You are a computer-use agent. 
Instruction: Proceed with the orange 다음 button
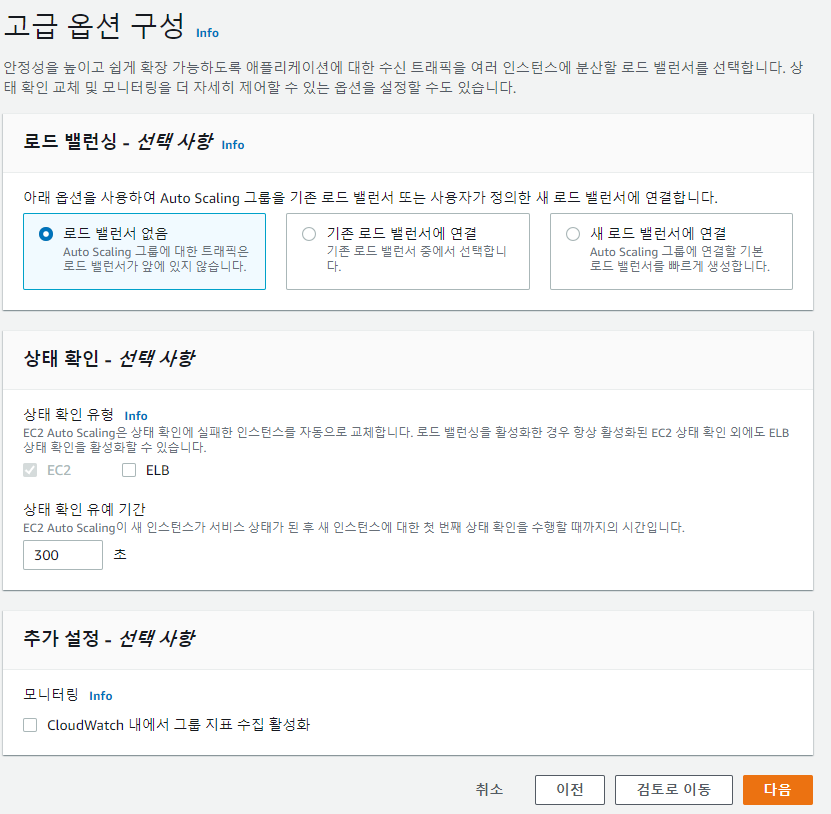coord(777,790)
